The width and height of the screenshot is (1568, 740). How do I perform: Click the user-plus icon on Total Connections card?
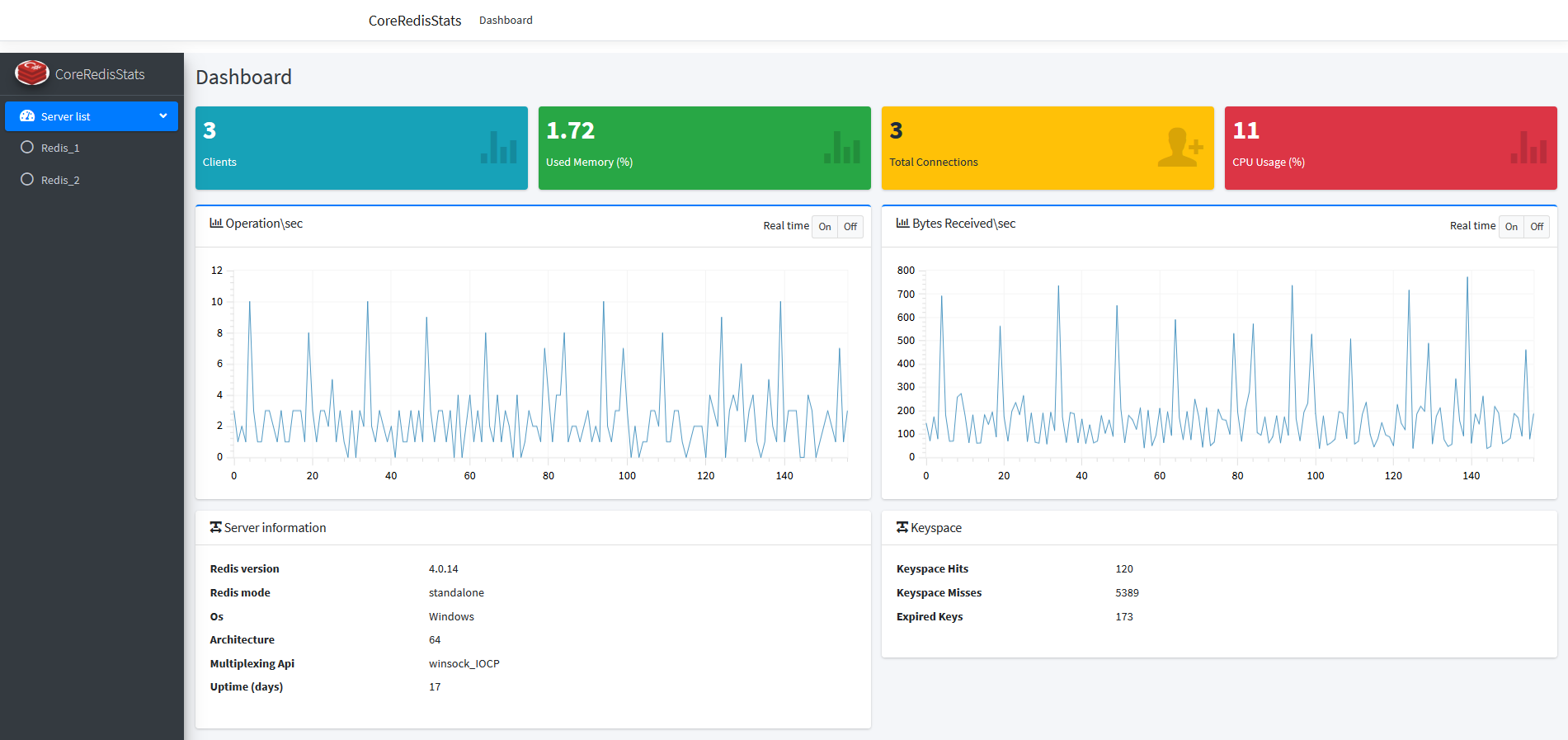(1180, 148)
